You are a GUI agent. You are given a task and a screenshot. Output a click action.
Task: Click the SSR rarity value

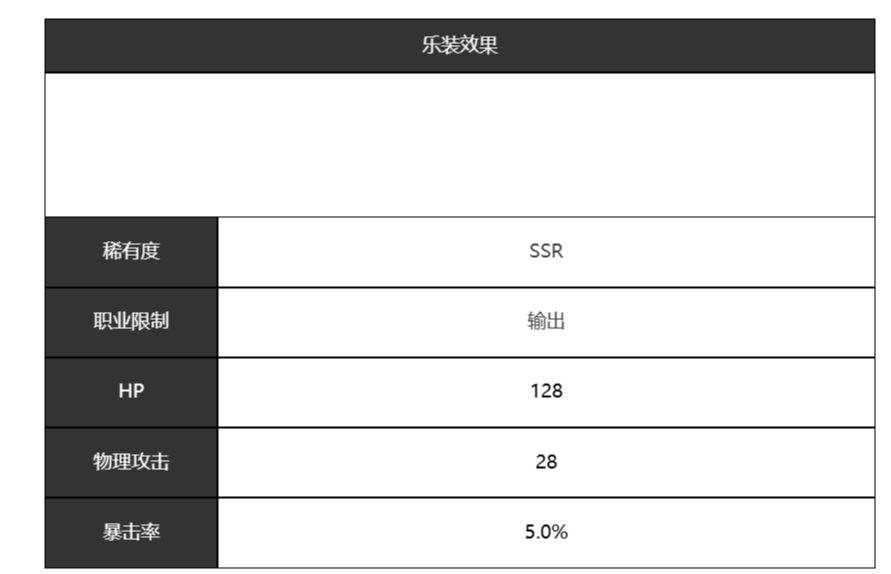click(546, 251)
